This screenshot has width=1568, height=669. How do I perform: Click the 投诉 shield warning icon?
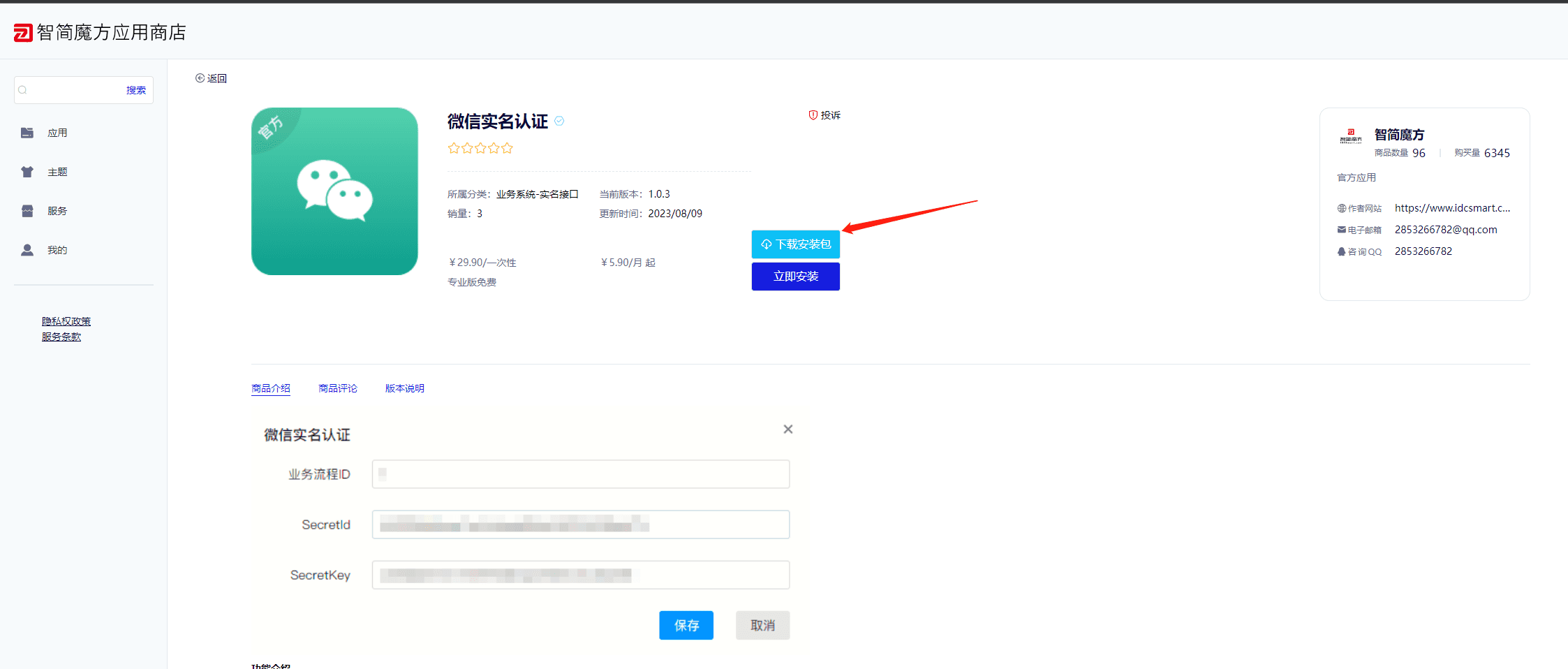tap(813, 115)
